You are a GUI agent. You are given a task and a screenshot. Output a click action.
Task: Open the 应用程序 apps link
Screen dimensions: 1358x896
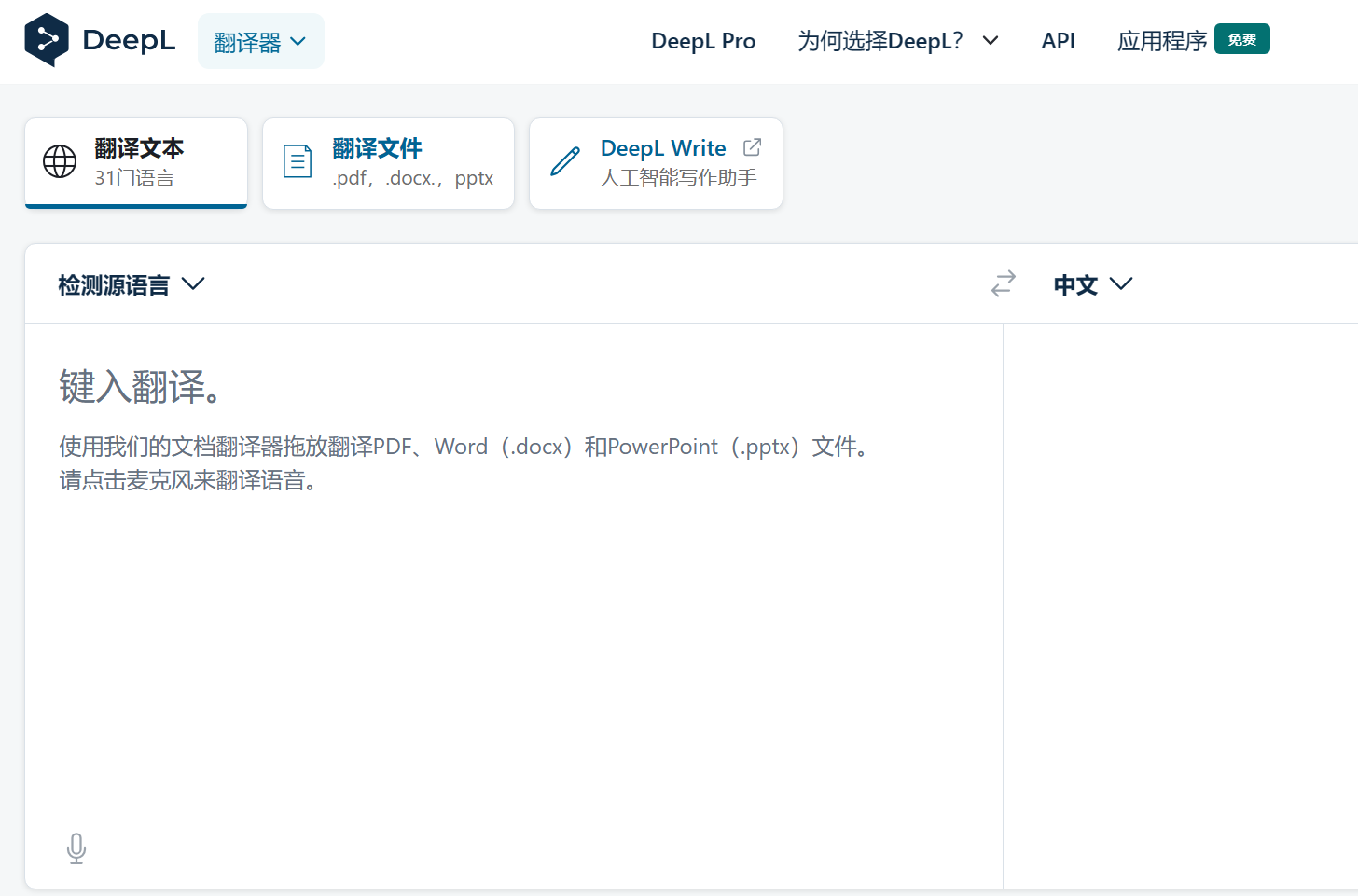[1162, 41]
